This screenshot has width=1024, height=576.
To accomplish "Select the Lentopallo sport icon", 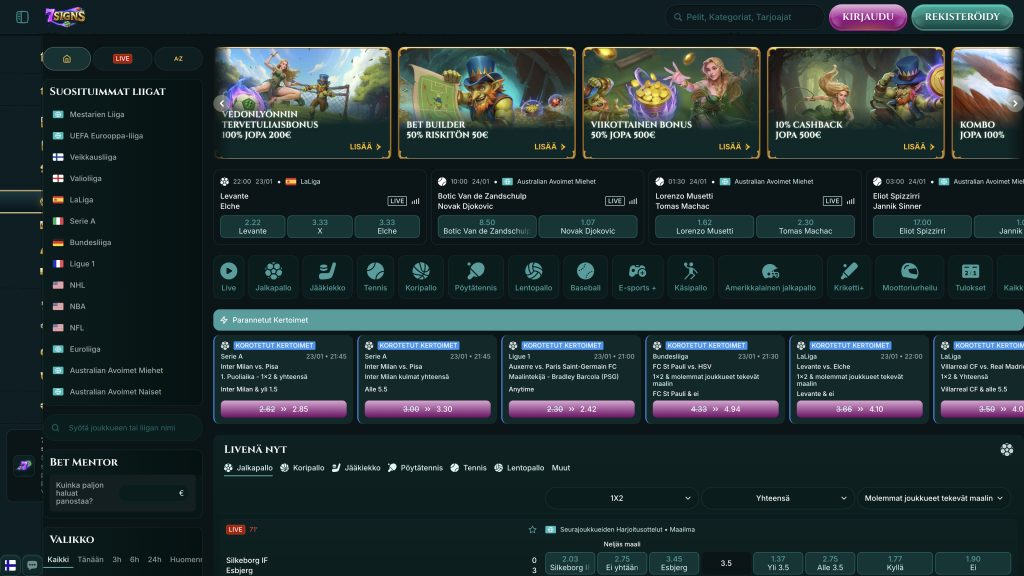I will [534, 276].
